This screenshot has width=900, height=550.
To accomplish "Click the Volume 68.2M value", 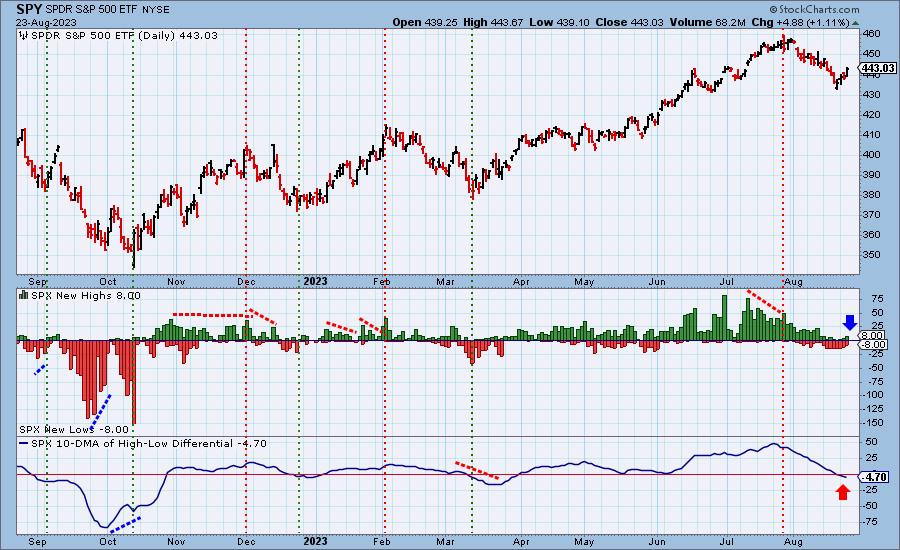I will pyautogui.click(x=707, y=22).
